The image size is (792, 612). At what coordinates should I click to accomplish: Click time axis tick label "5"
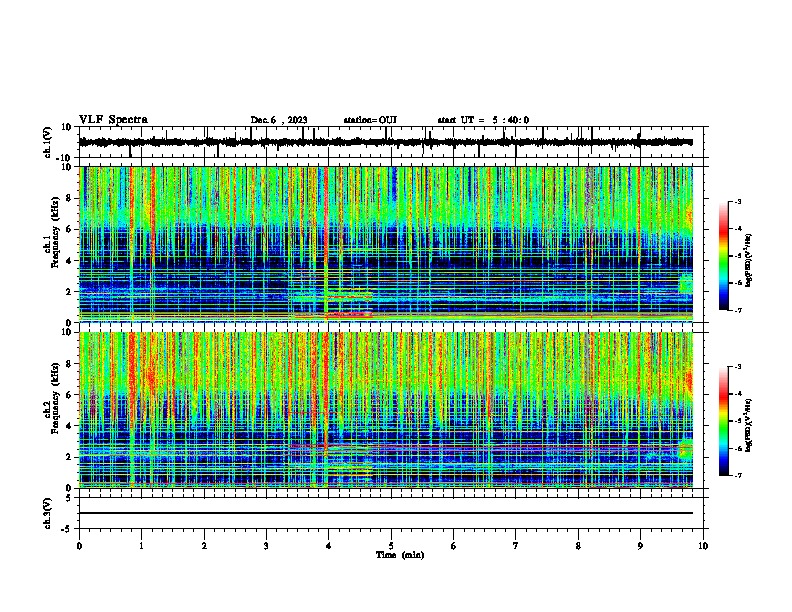tap(391, 546)
